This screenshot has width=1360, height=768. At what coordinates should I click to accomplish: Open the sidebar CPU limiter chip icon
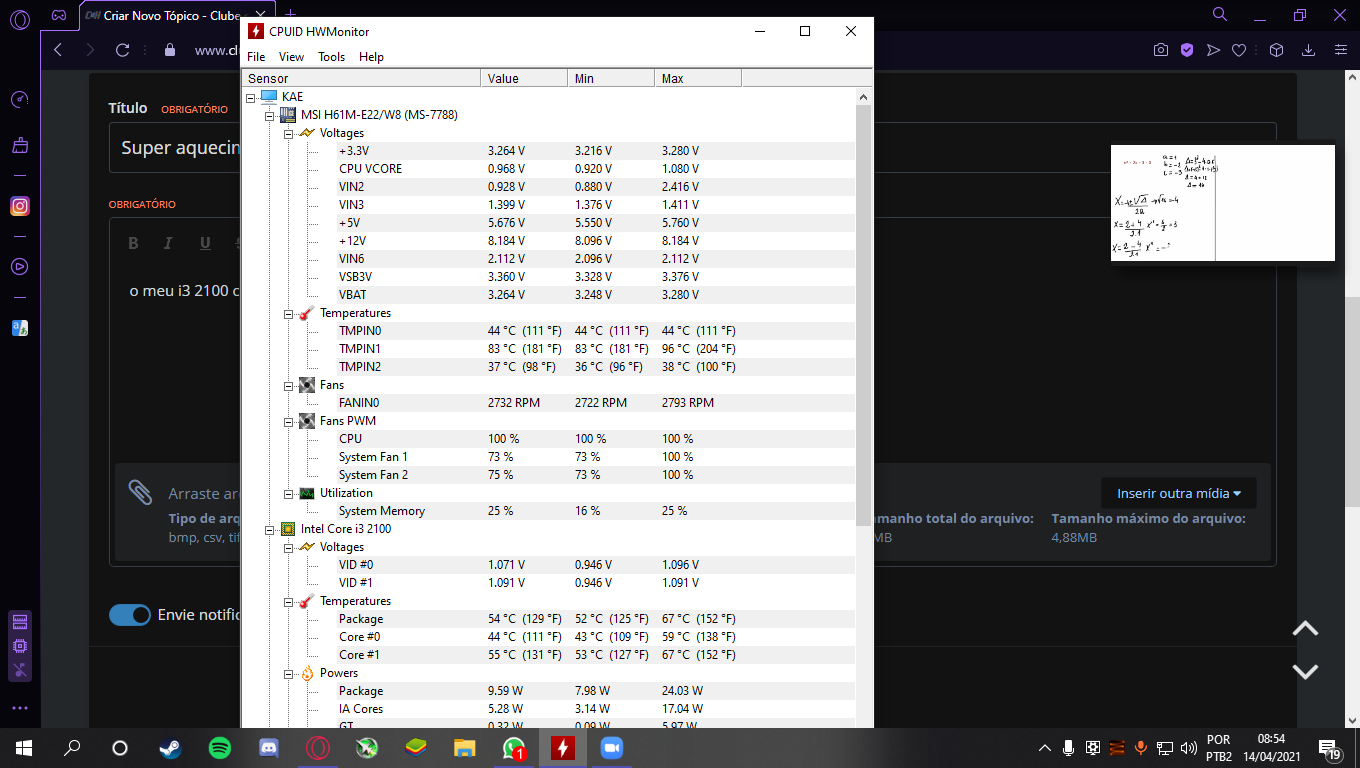(x=20, y=646)
